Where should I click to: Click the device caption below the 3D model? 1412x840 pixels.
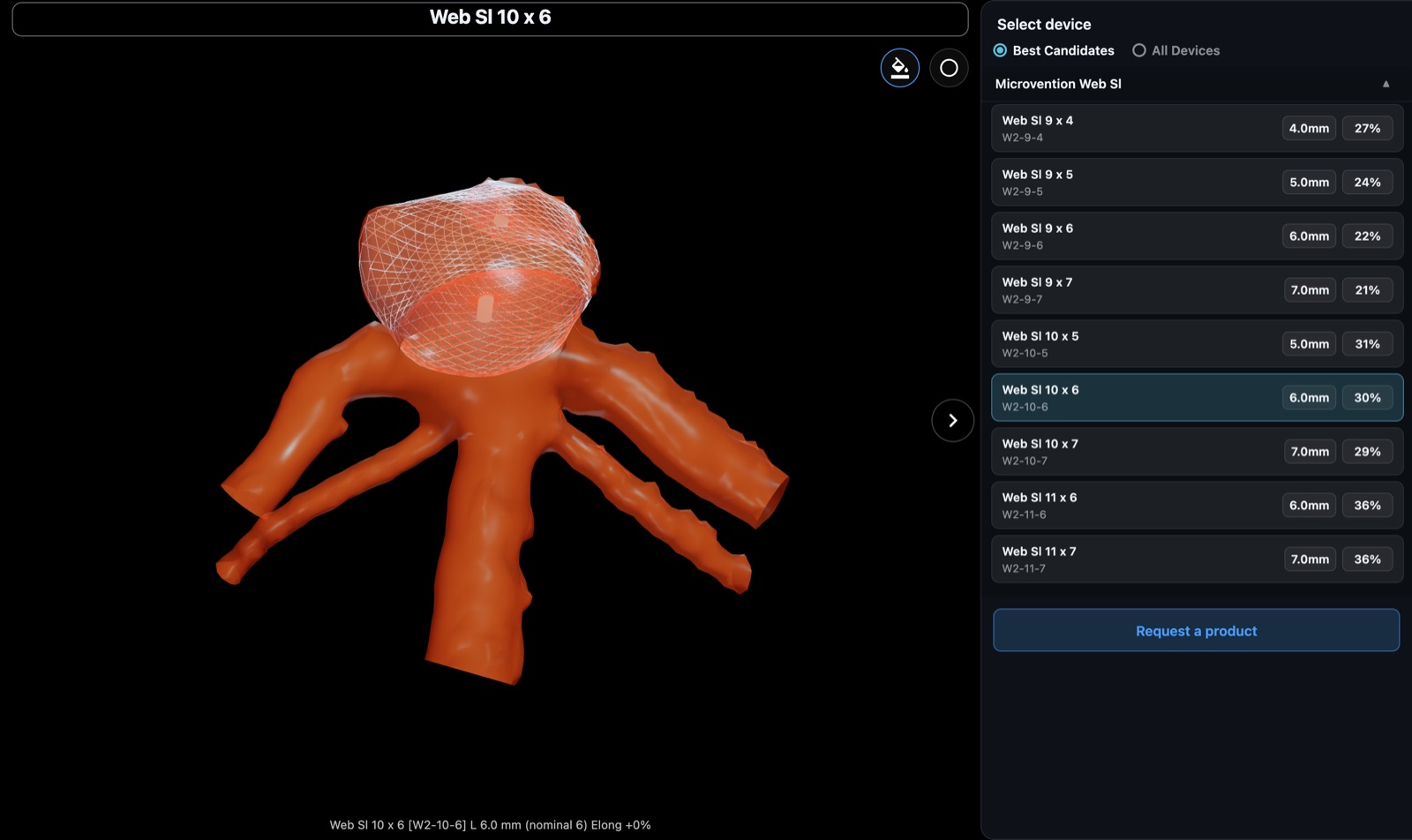490,825
